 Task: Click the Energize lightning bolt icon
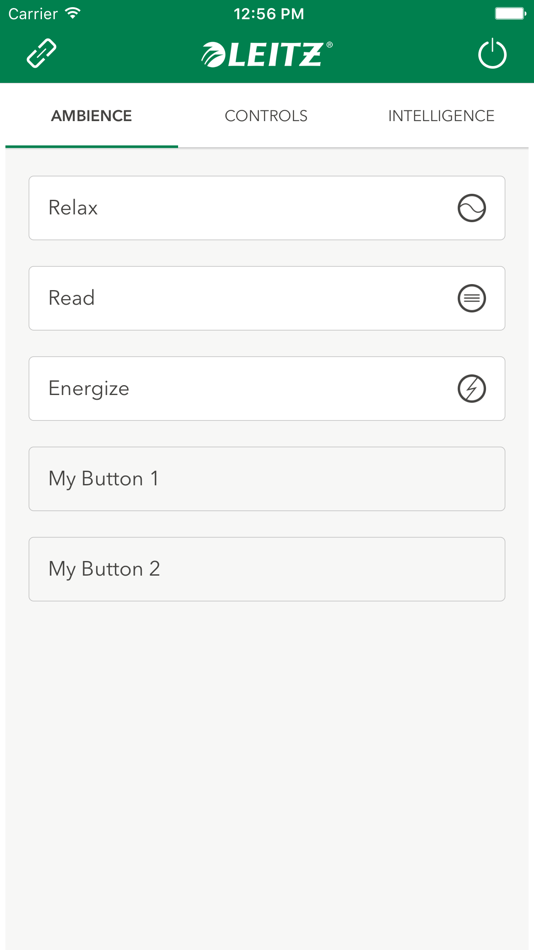tap(472, 388)
